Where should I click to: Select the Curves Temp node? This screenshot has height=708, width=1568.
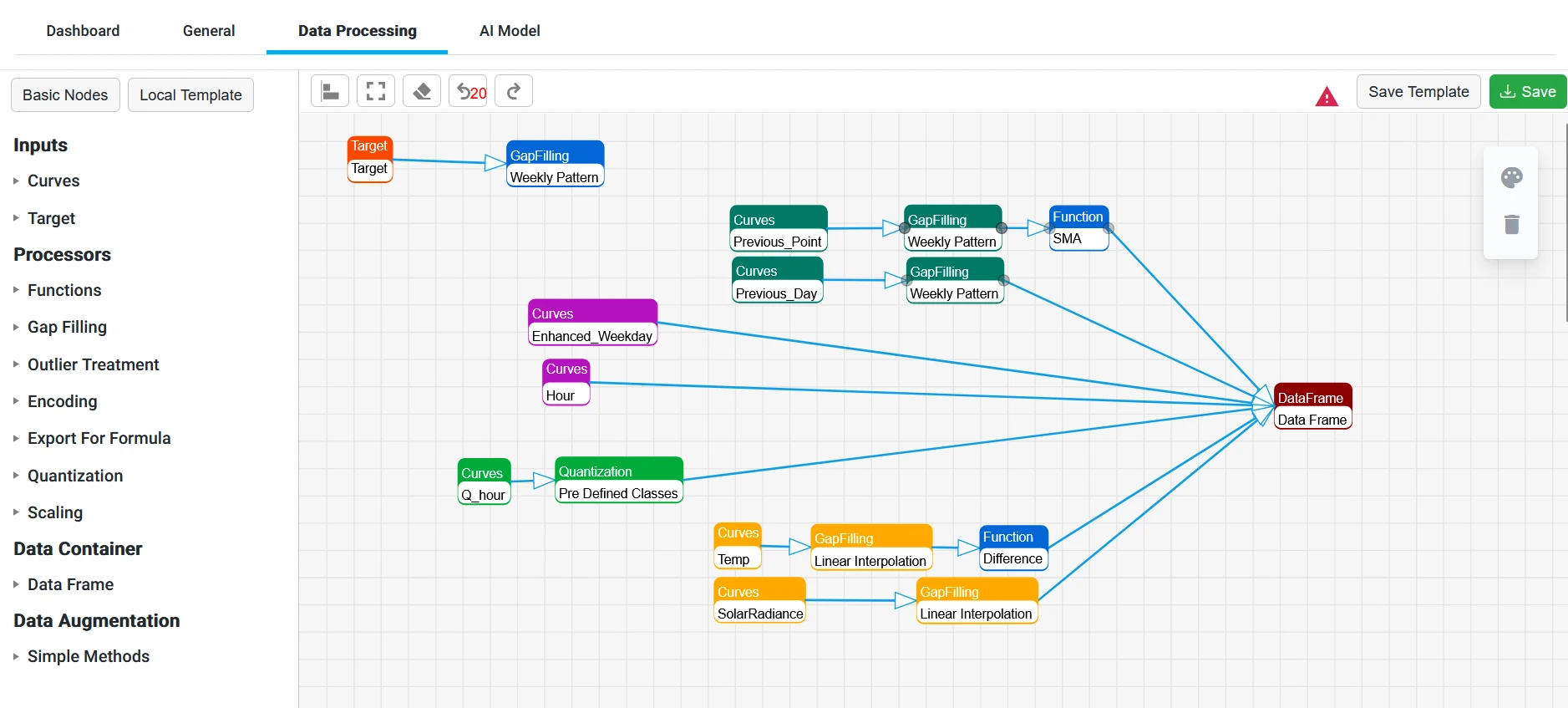point(738,547)
